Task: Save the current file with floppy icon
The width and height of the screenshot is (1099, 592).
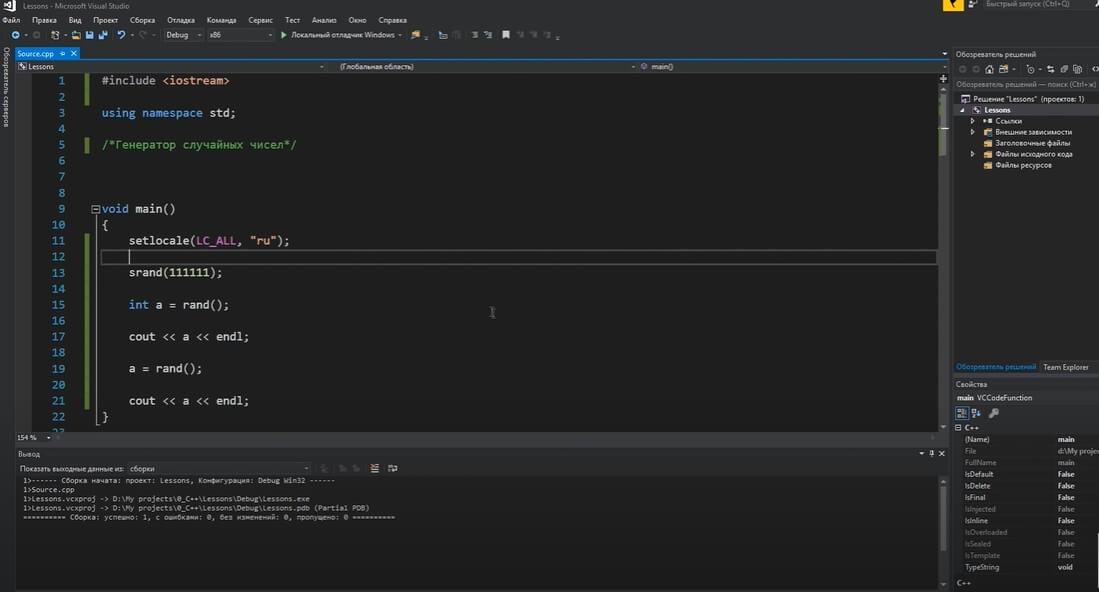Action: pyautogui.click(x=90, y=35)
